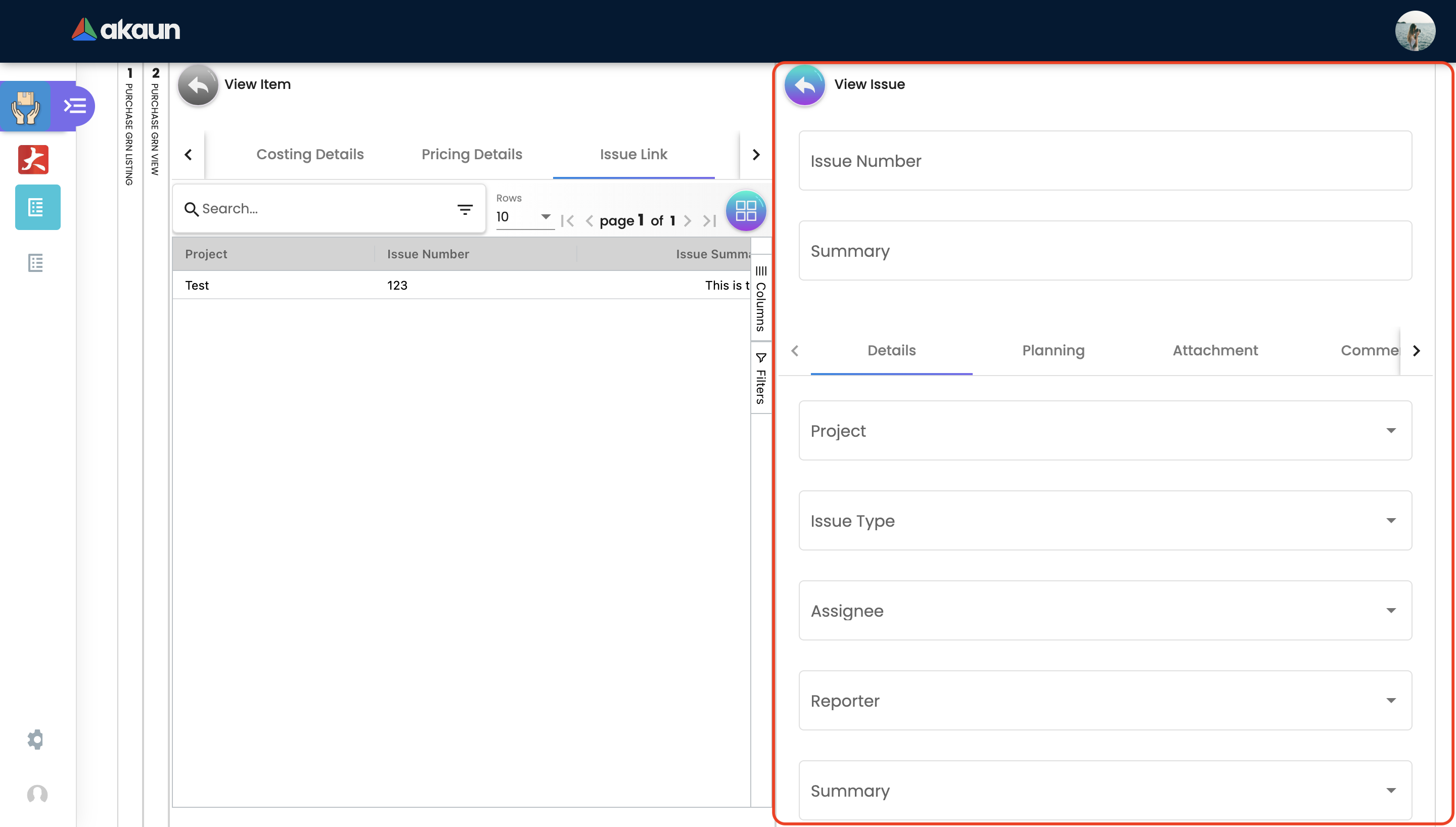Open search filter options icon
Screen dimensions: 1456x827
point(465,210)
